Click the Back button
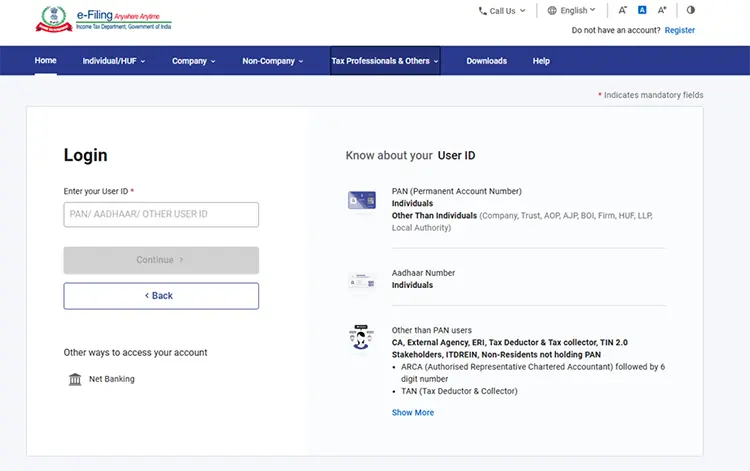The image size is (750, 471). (161, 296)
